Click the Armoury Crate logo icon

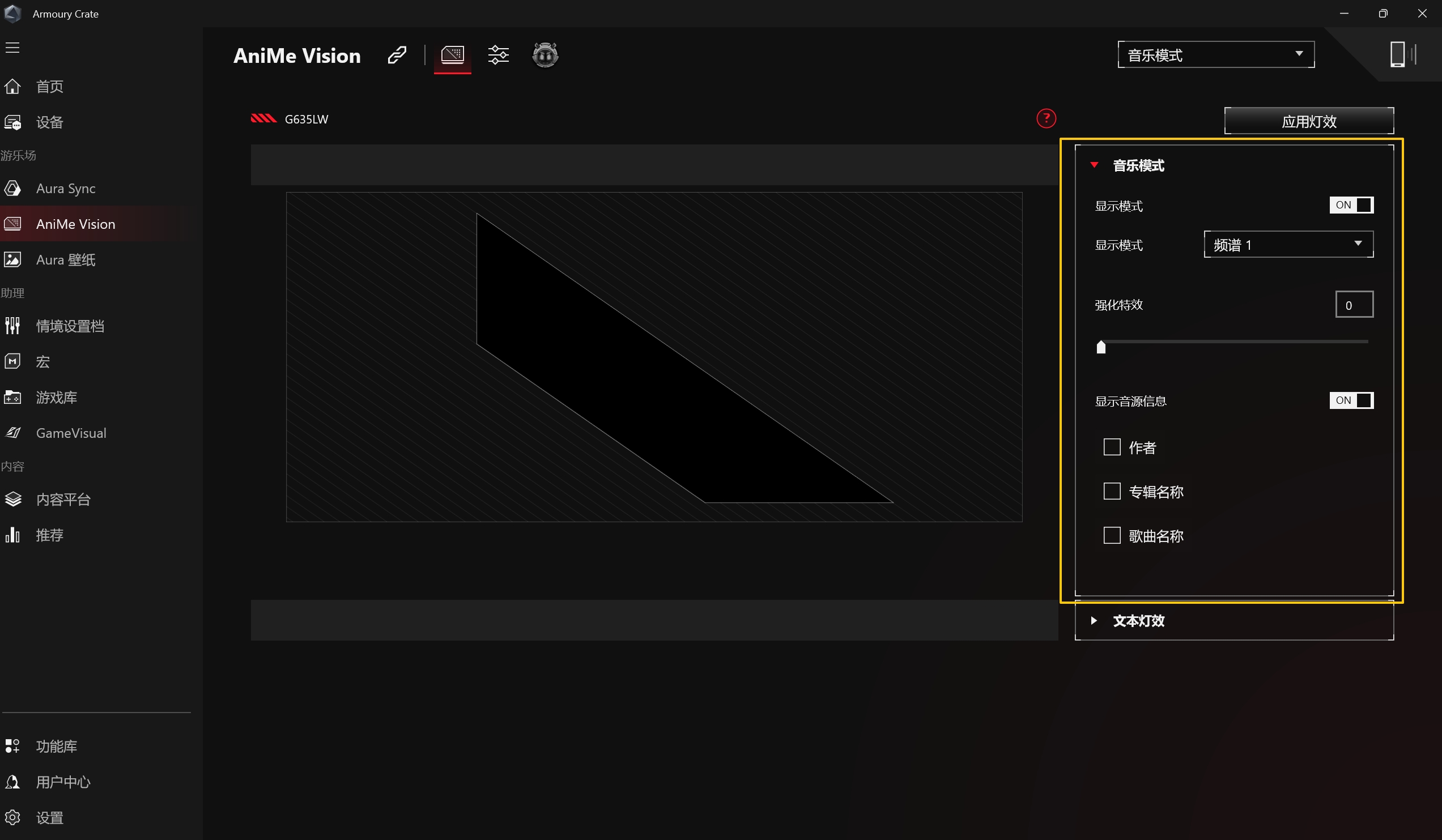click(x=12, y=13)
